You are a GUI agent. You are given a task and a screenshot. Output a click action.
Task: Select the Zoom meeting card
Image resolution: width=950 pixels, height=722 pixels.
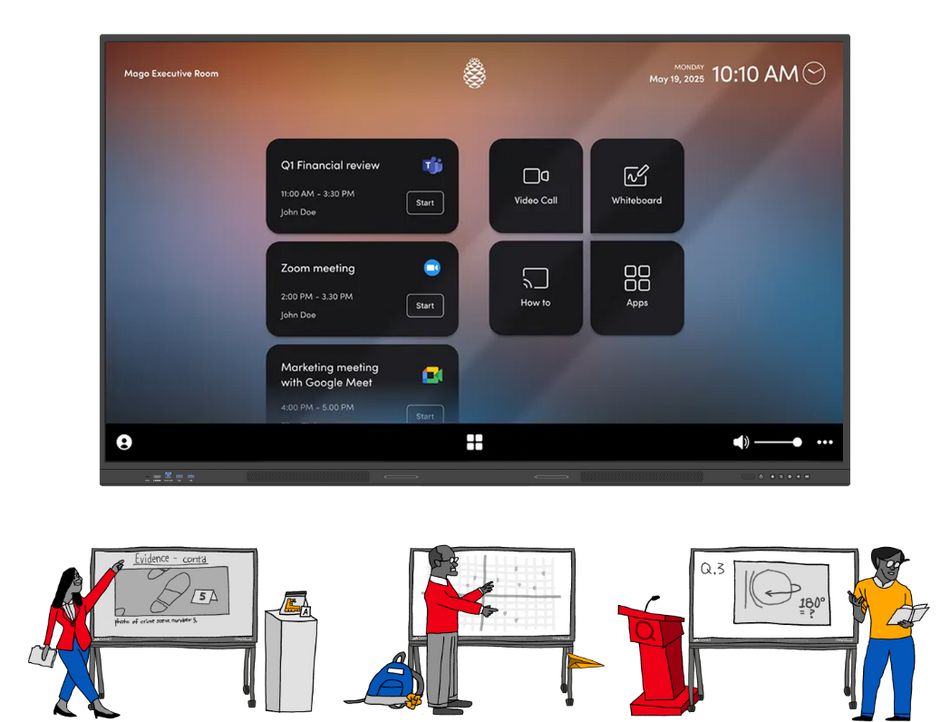(330, 289)
